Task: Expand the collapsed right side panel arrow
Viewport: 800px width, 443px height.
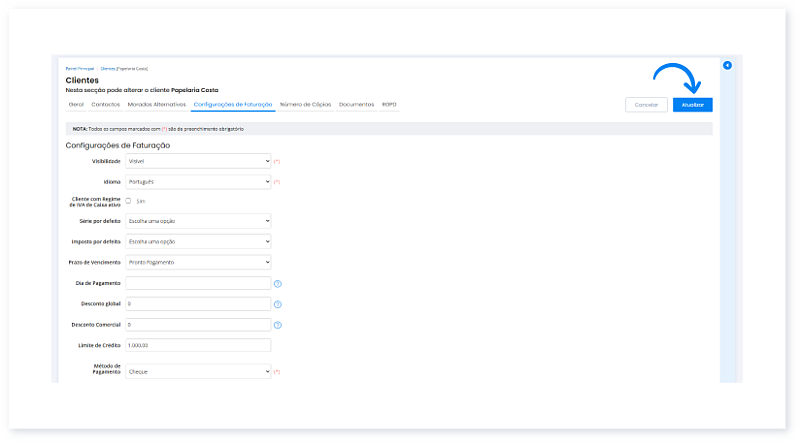Action: pyautogui.click(x=727, y=65)
